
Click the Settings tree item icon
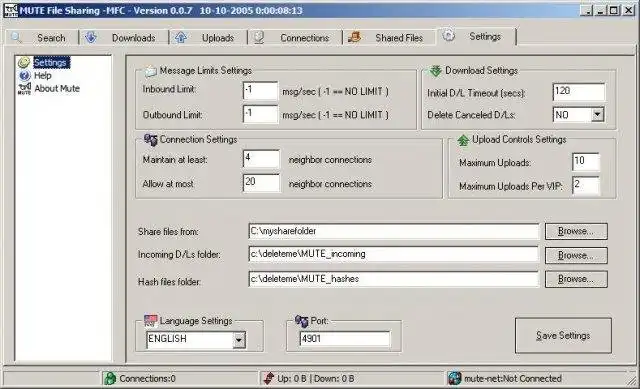(24, 62)
